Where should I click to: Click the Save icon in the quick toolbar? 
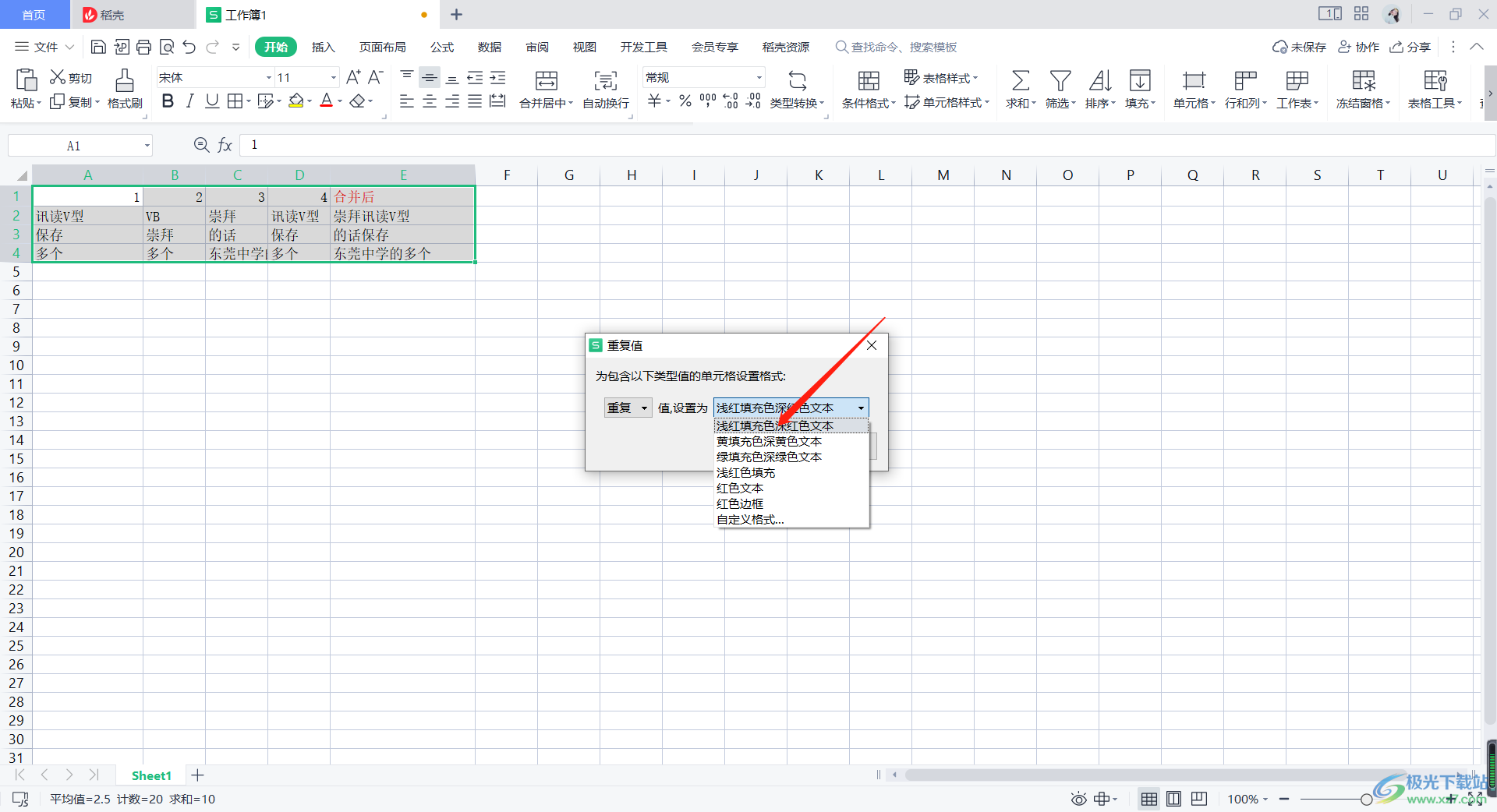98,47
